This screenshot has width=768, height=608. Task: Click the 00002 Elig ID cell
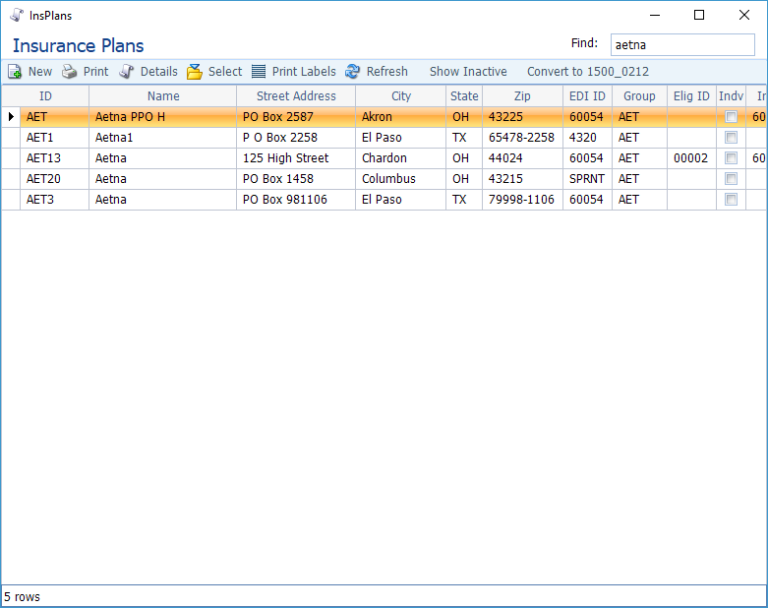pos(691,158)
